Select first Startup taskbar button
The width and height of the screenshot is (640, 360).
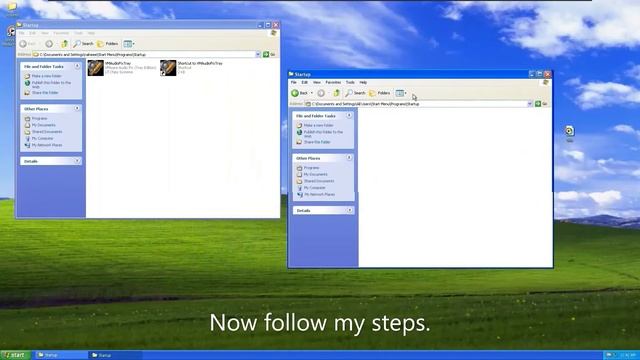pos(61,355)
